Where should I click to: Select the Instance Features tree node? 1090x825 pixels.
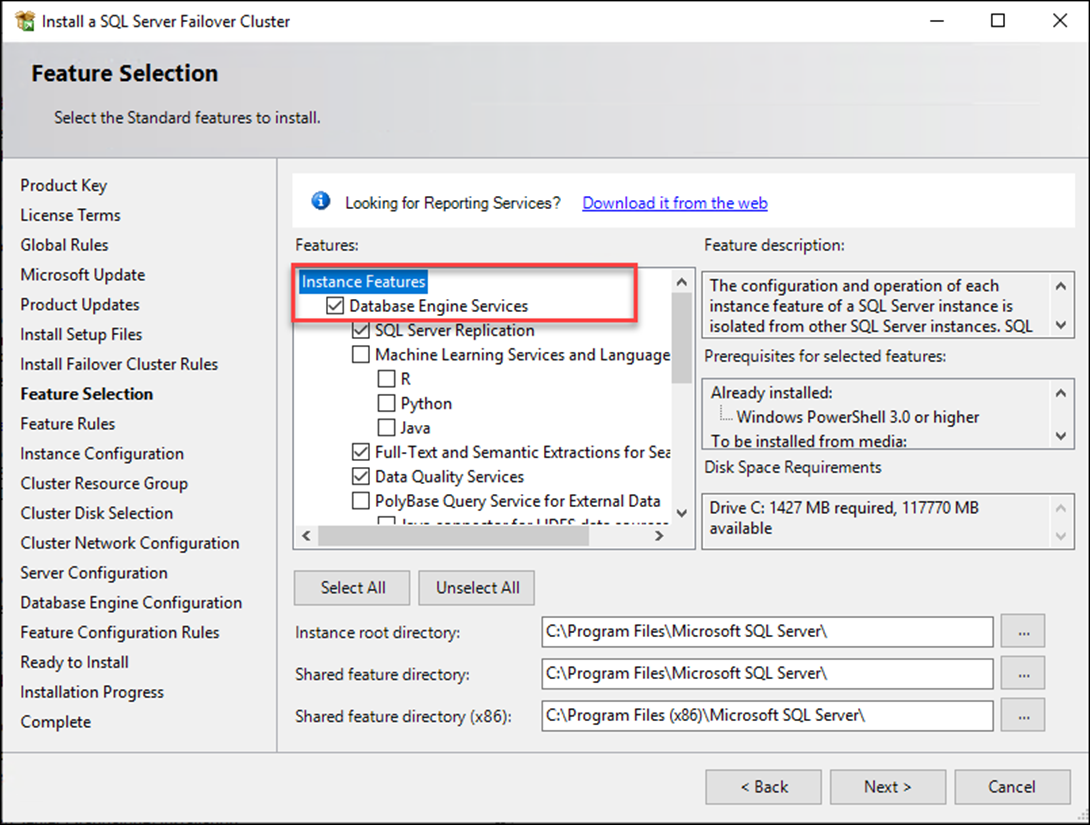click(364, 281)
